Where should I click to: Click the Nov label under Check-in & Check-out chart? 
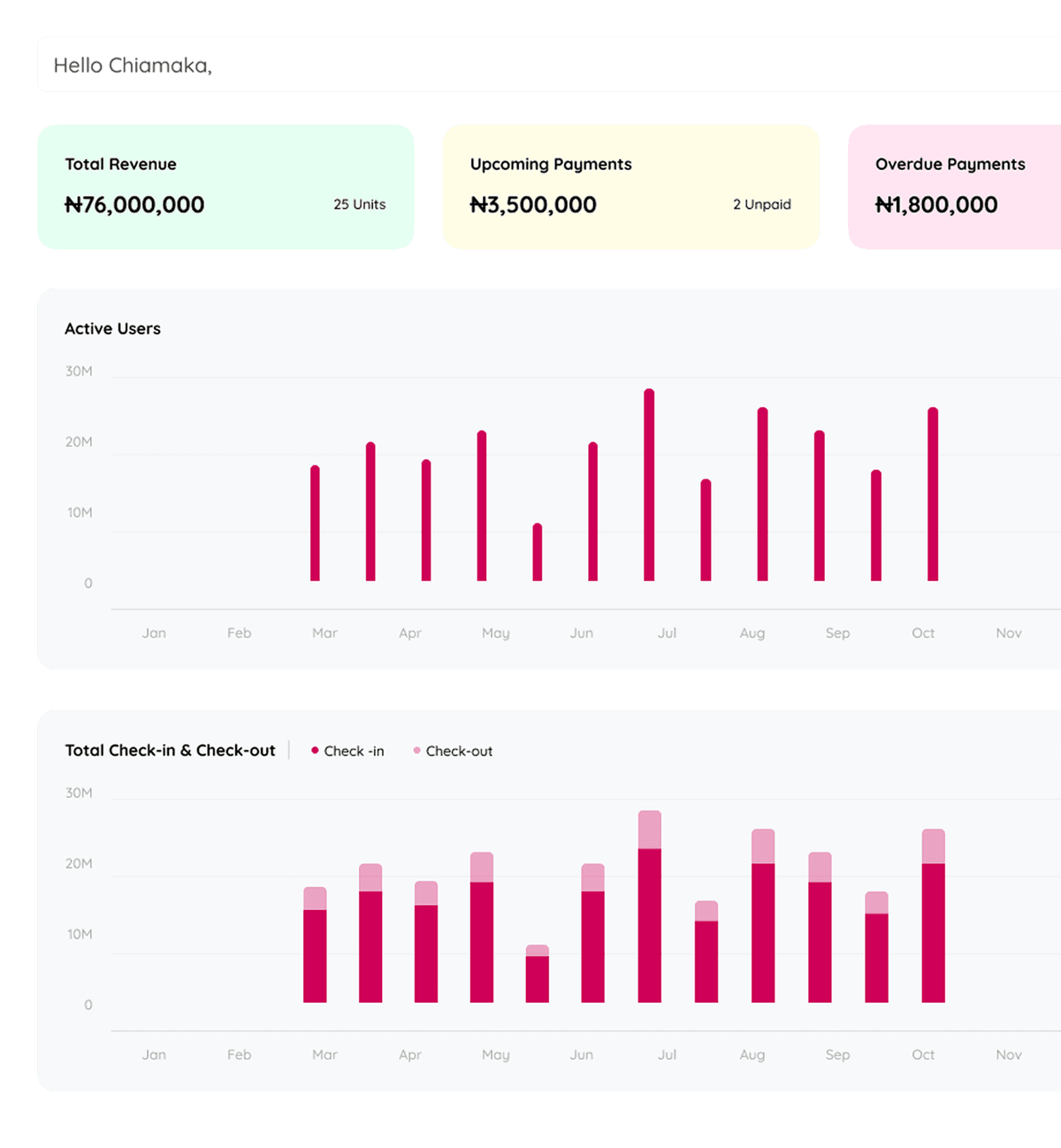point(1008,1054)
